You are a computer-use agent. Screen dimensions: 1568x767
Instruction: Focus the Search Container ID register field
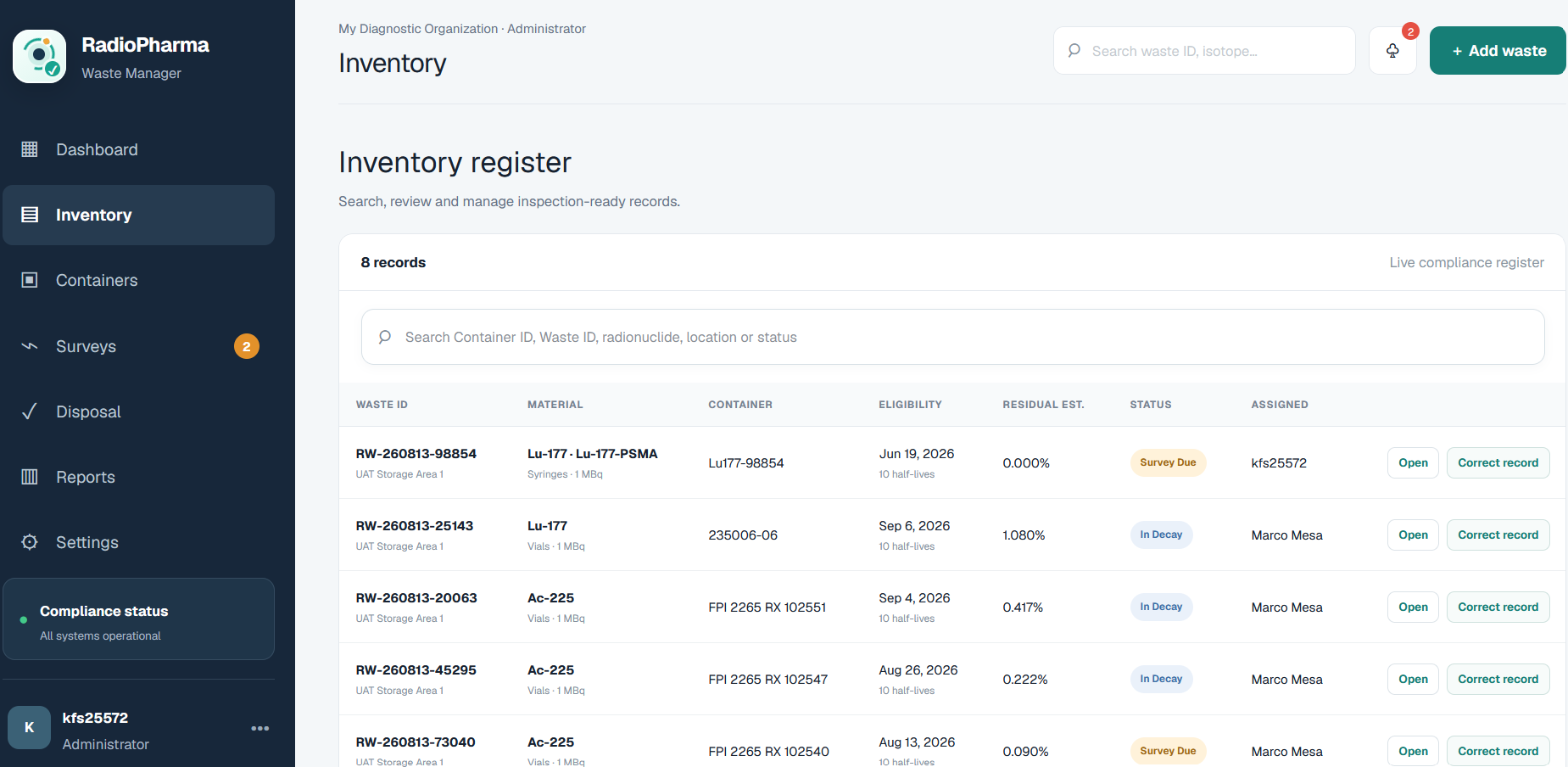953,337
